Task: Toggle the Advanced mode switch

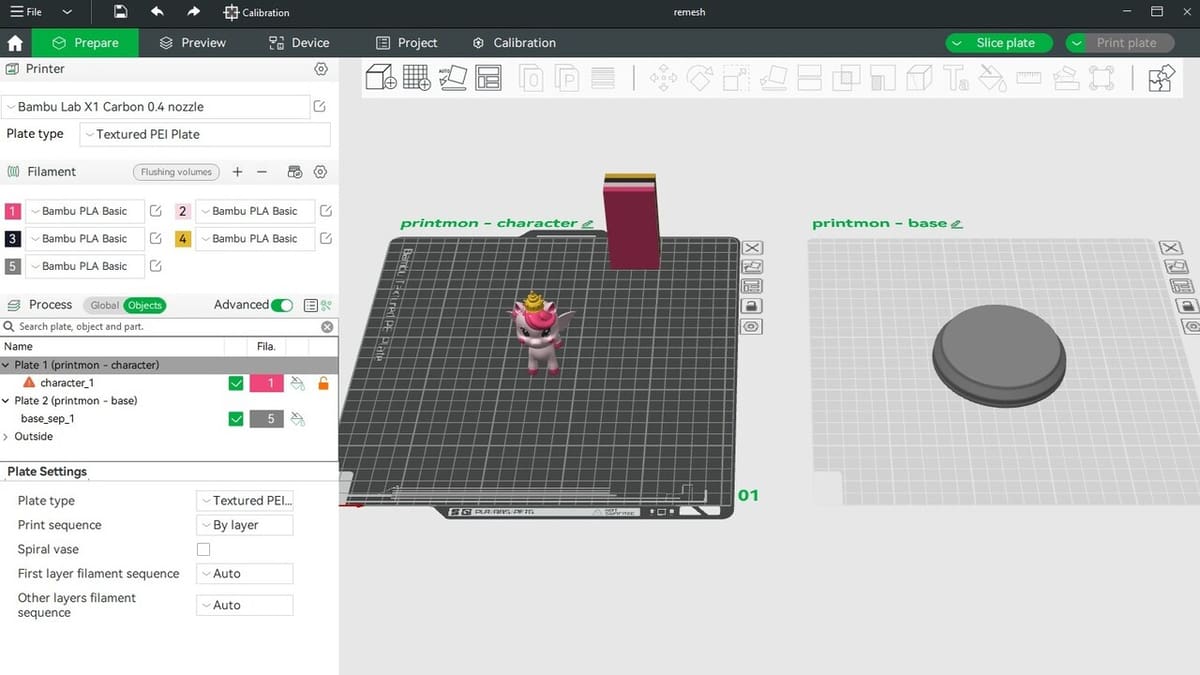Action: coord(282,305)
